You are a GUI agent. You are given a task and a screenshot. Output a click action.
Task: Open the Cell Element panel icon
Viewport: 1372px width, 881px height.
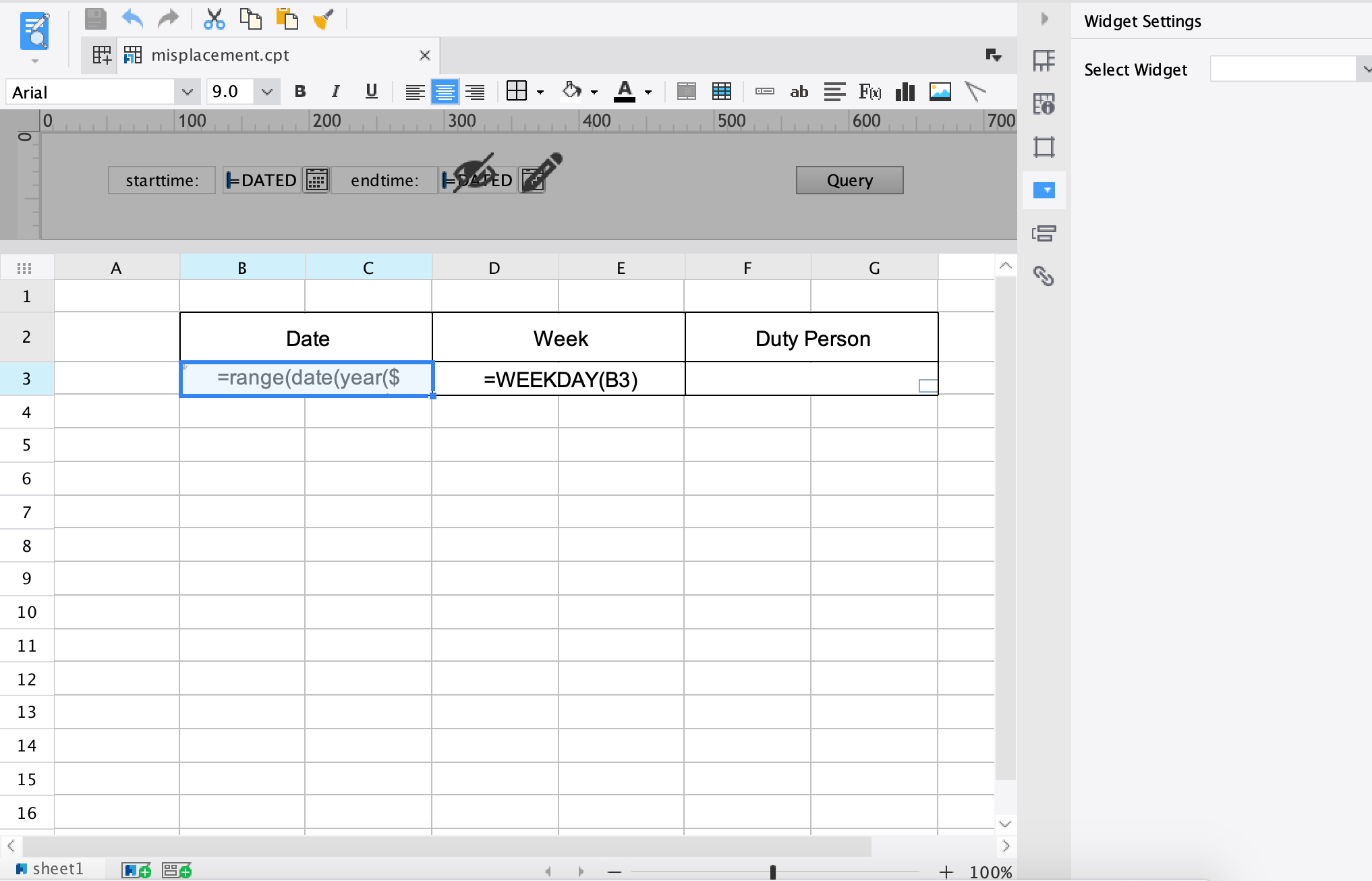[1044, 60]
